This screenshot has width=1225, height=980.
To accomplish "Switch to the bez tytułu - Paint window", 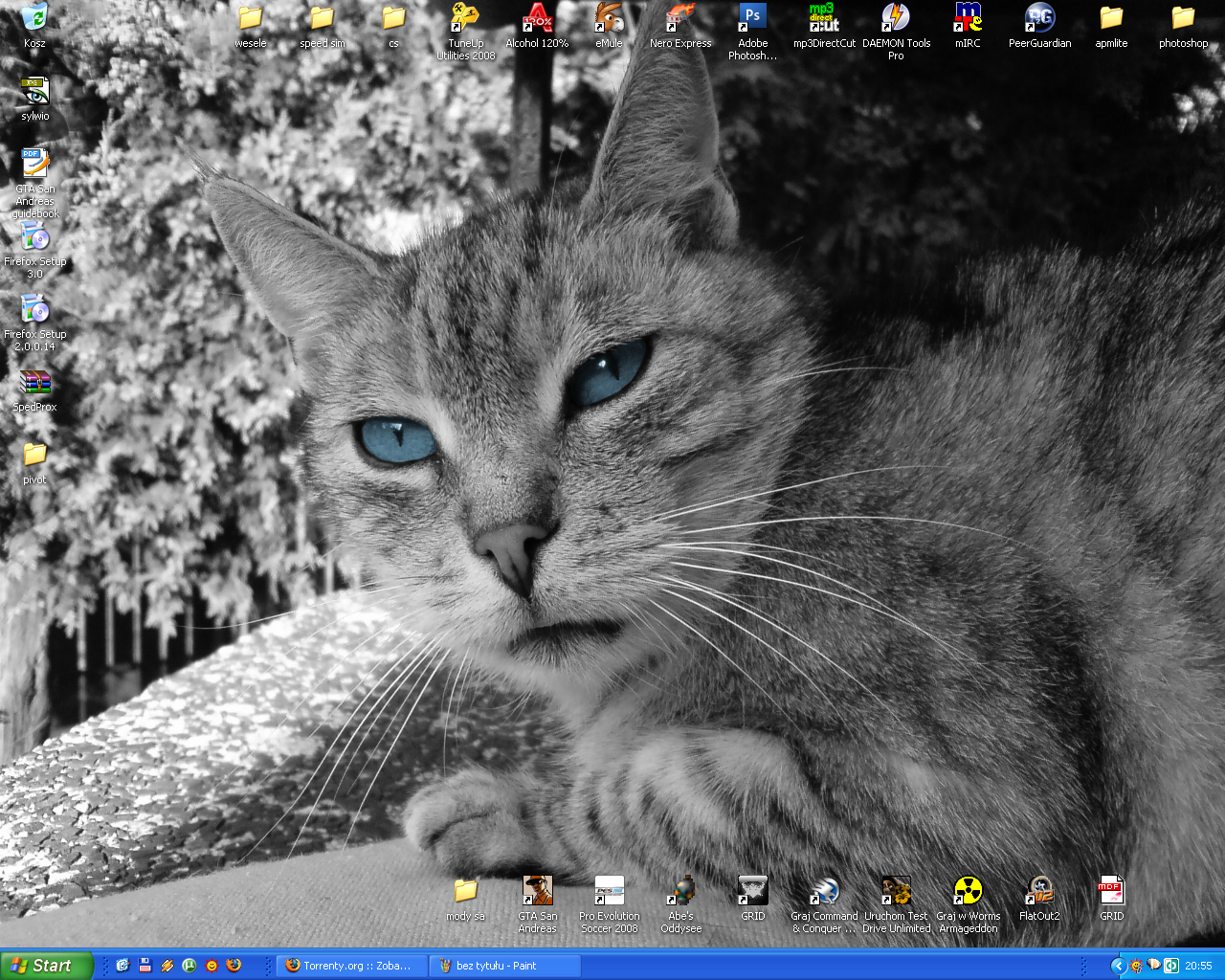I will [x=504, y=966].
